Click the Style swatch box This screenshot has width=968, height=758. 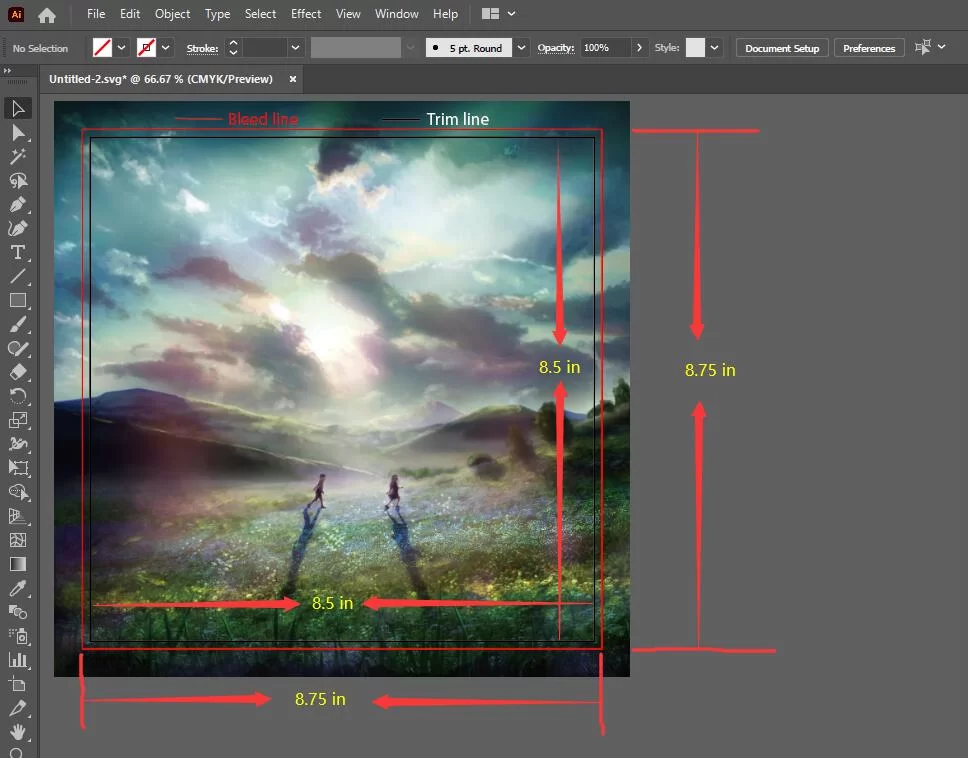point(695,48)
